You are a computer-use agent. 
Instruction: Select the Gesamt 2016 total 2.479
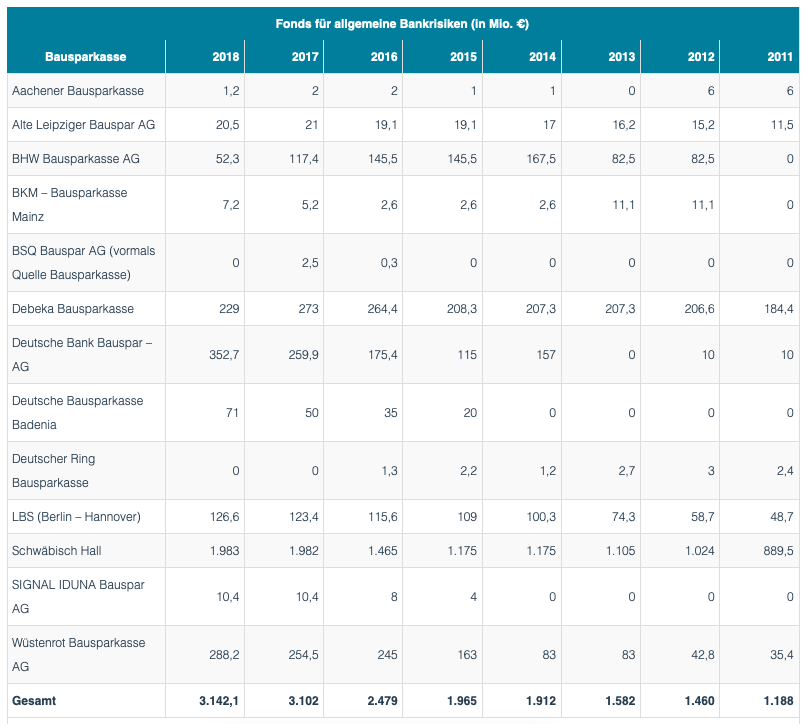point(382,701)
